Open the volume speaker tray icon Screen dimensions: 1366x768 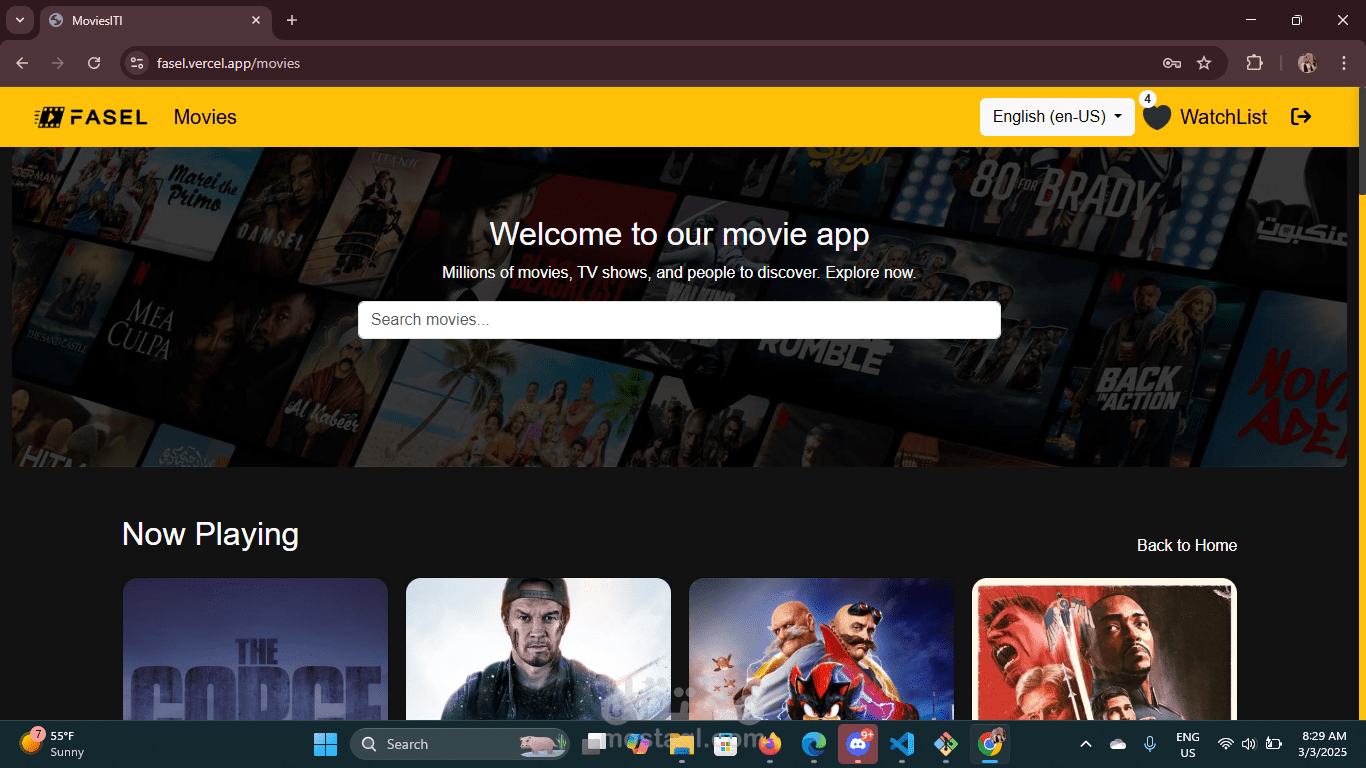click(x=1248, y=744)
